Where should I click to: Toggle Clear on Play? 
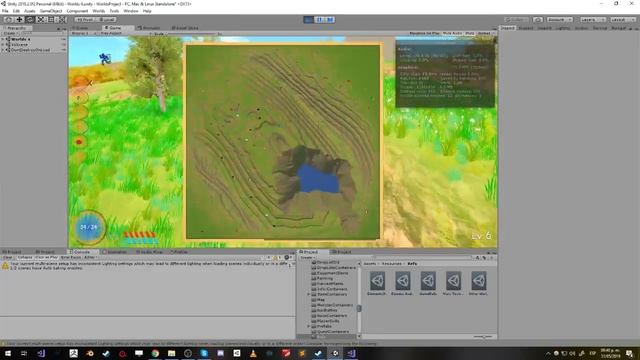46,258
